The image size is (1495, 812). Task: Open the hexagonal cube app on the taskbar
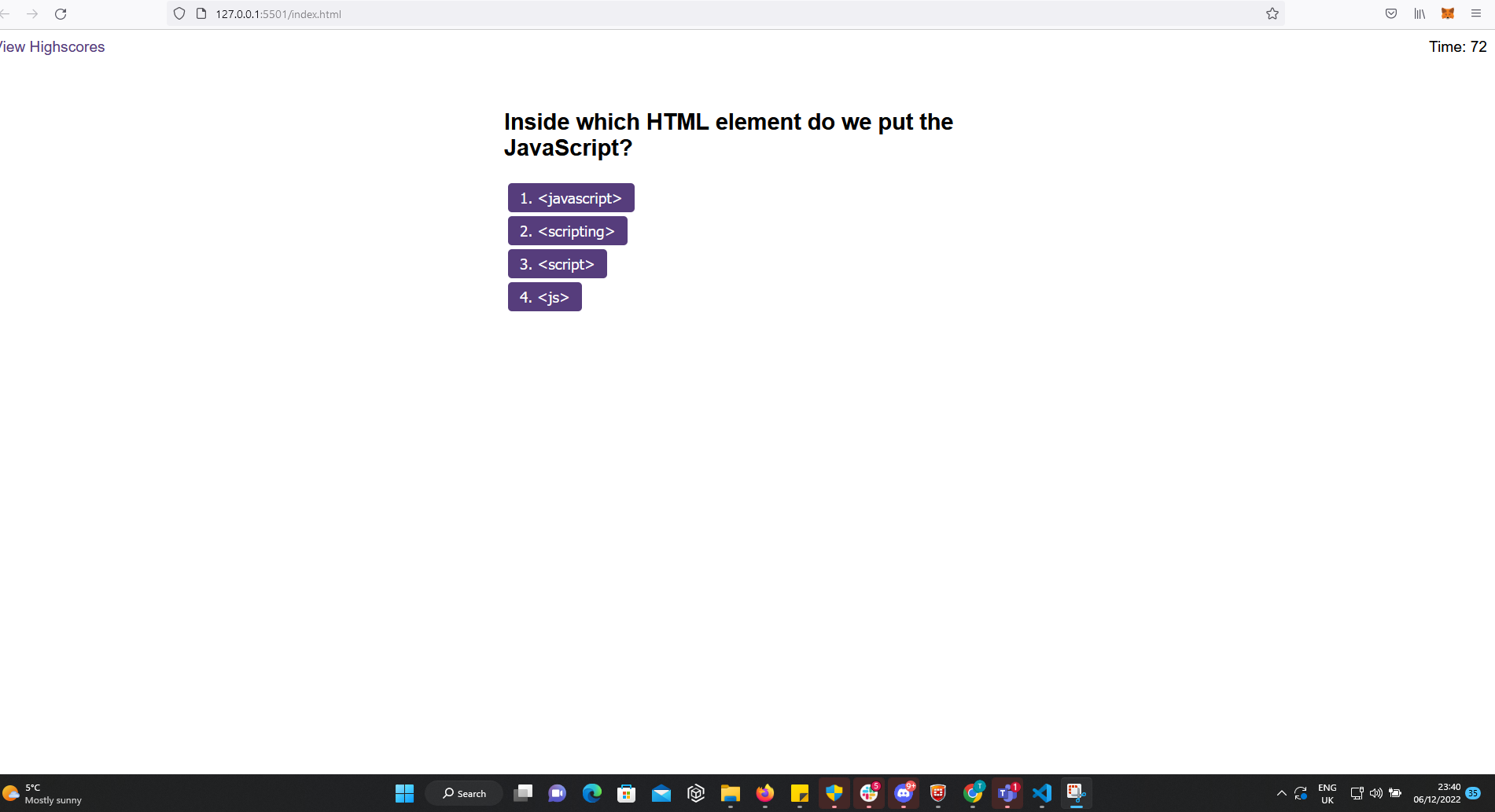[x=696, y=793]
